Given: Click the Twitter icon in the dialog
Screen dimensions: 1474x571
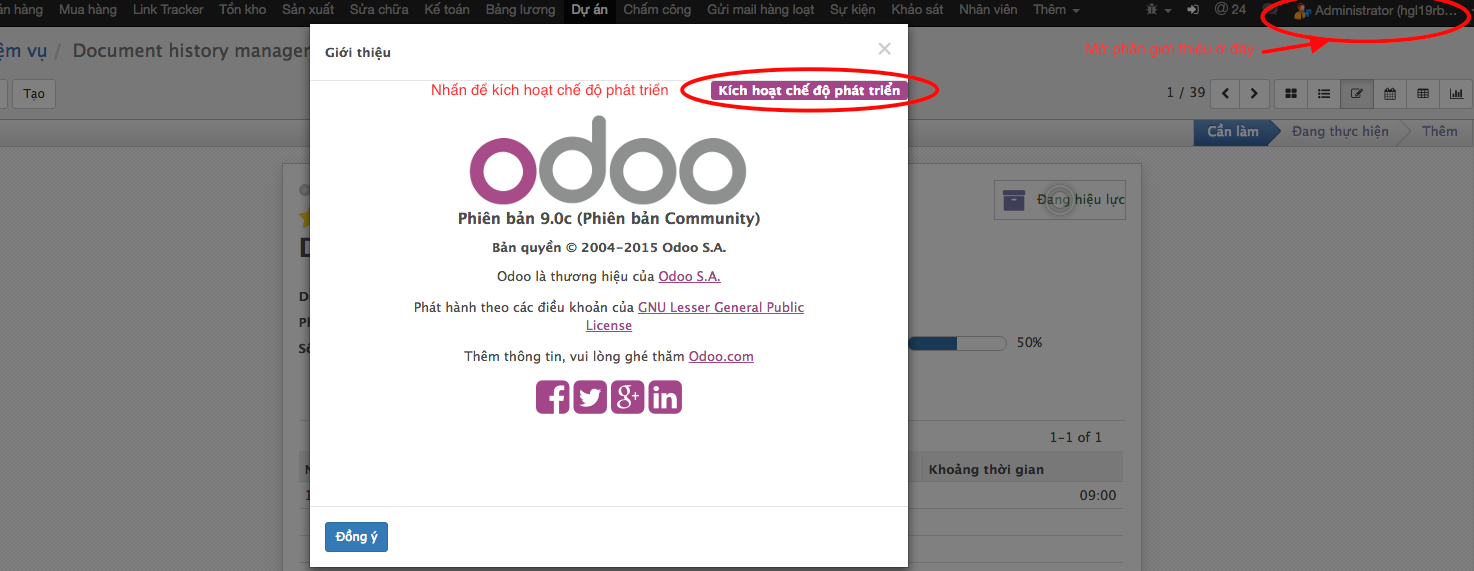Looking at the screenshot, I should (x=590, y=397).
